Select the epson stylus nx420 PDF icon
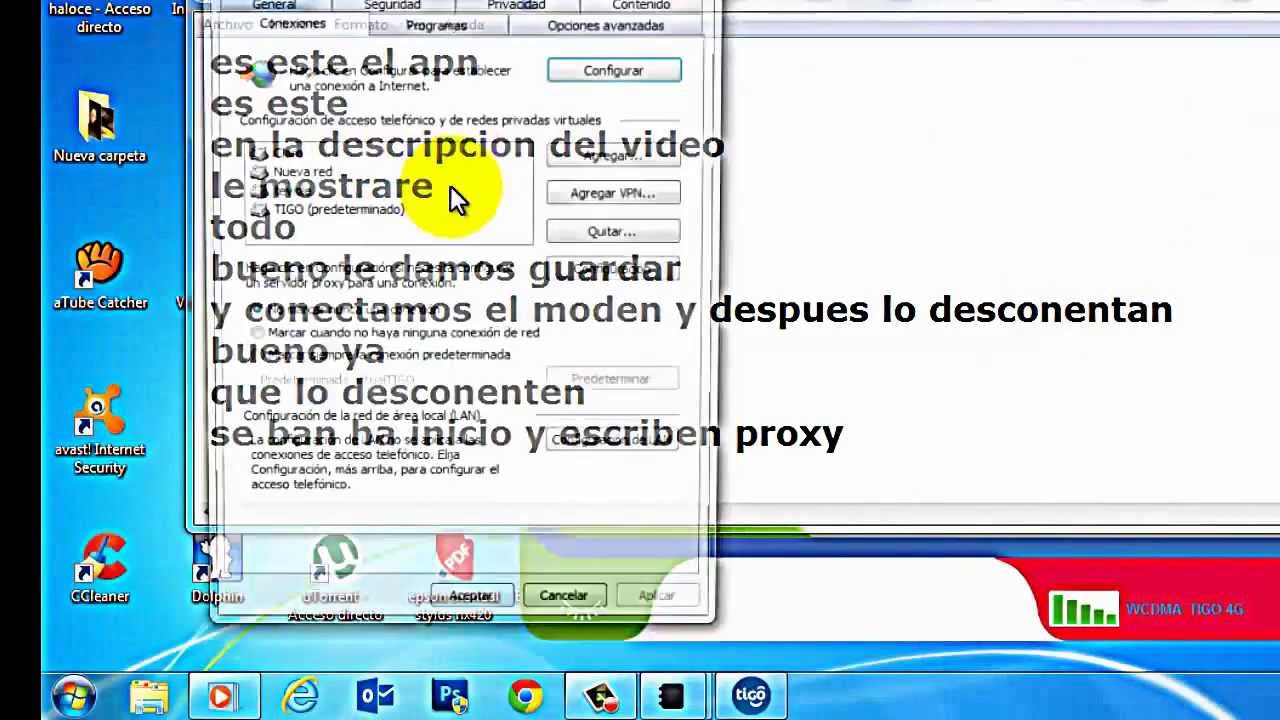Viewport: 1280px width, 720px height. coord(453,577)
